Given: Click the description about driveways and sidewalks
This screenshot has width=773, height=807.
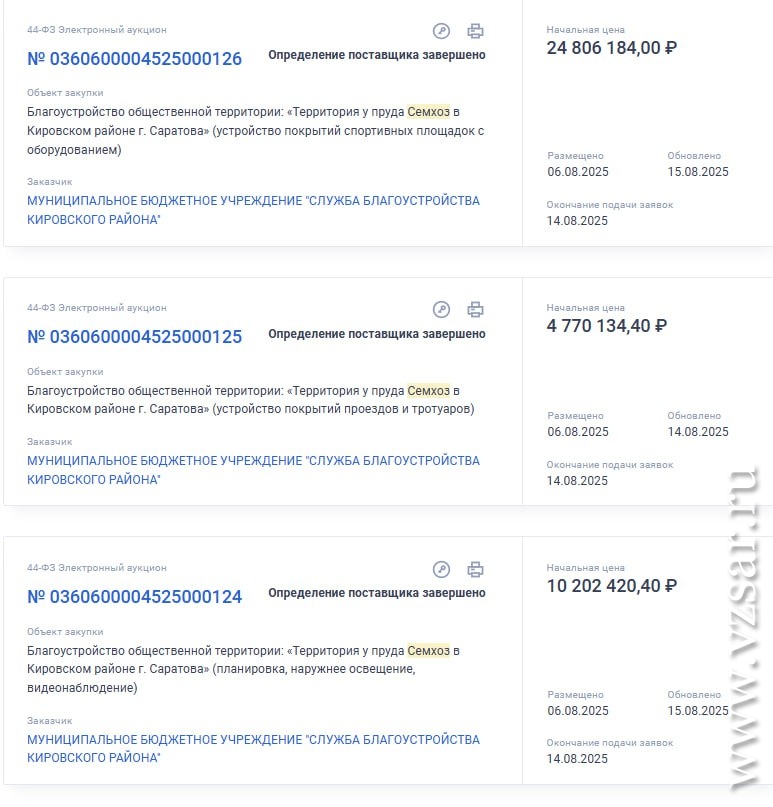Looking at the screenshot, I should tap(251, 400).
